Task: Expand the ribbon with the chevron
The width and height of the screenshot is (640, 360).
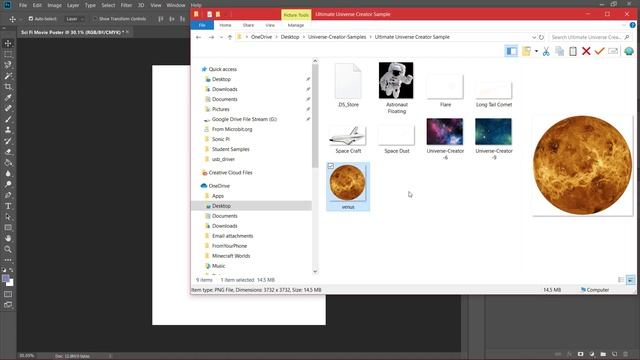Action: pos(624,25)
